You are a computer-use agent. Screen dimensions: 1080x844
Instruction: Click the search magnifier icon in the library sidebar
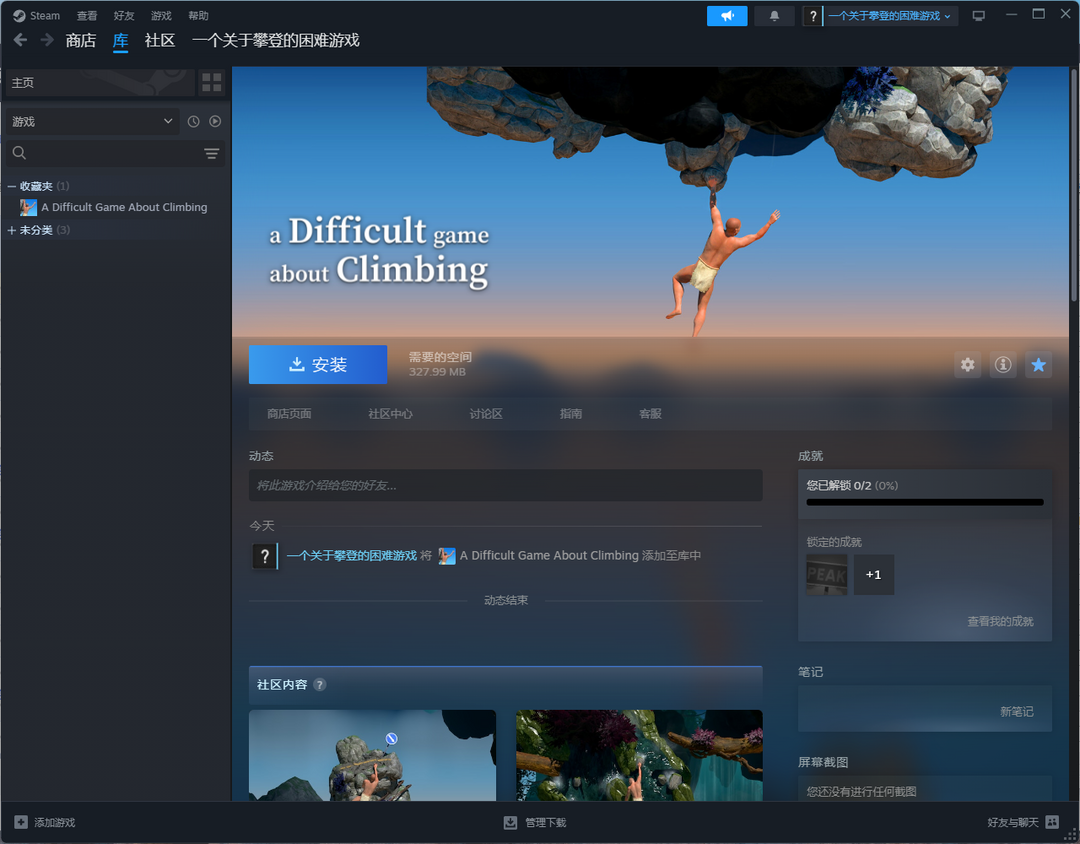[19, 153]
